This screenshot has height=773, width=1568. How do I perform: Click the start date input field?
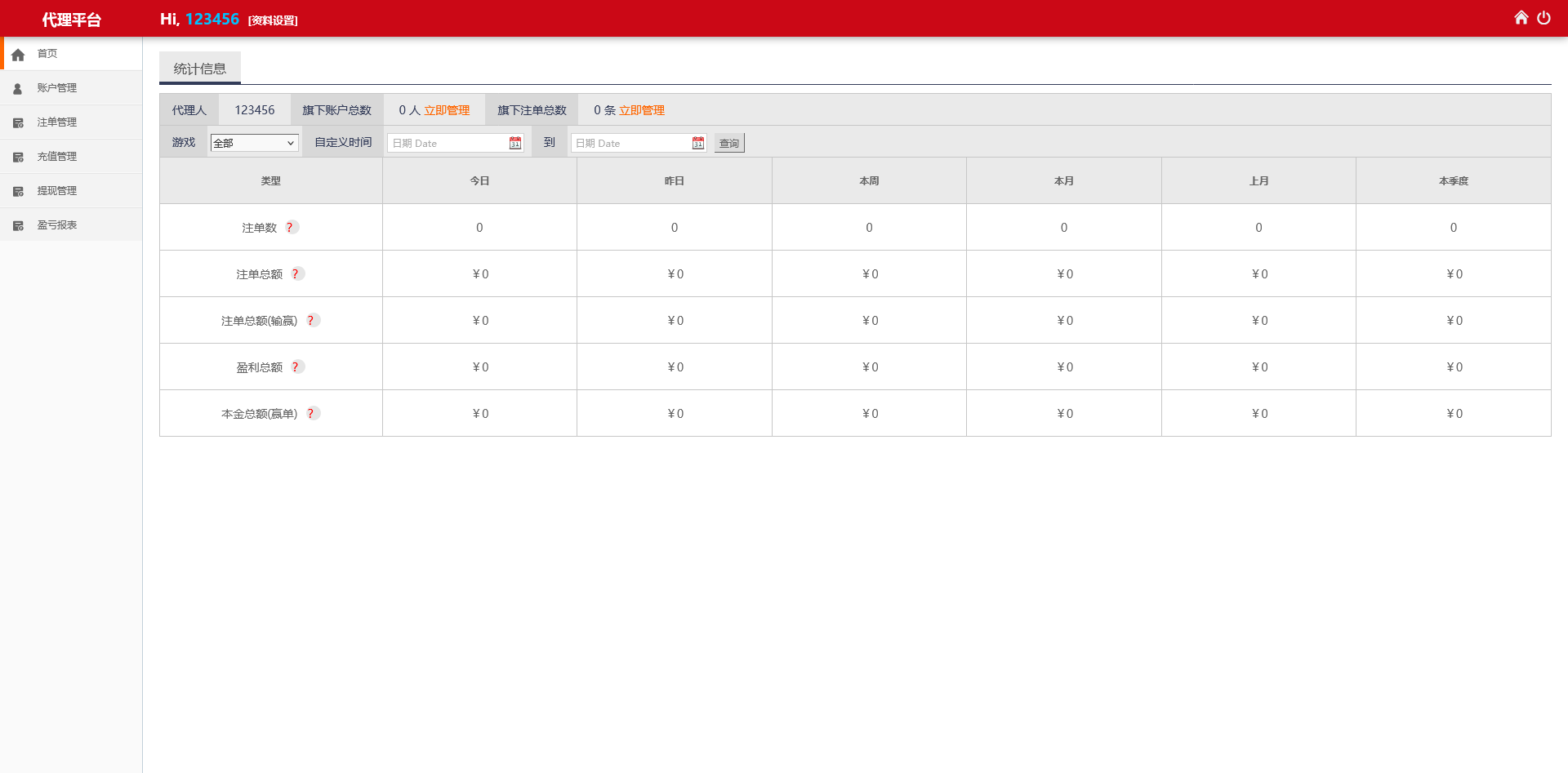(448, 144)
